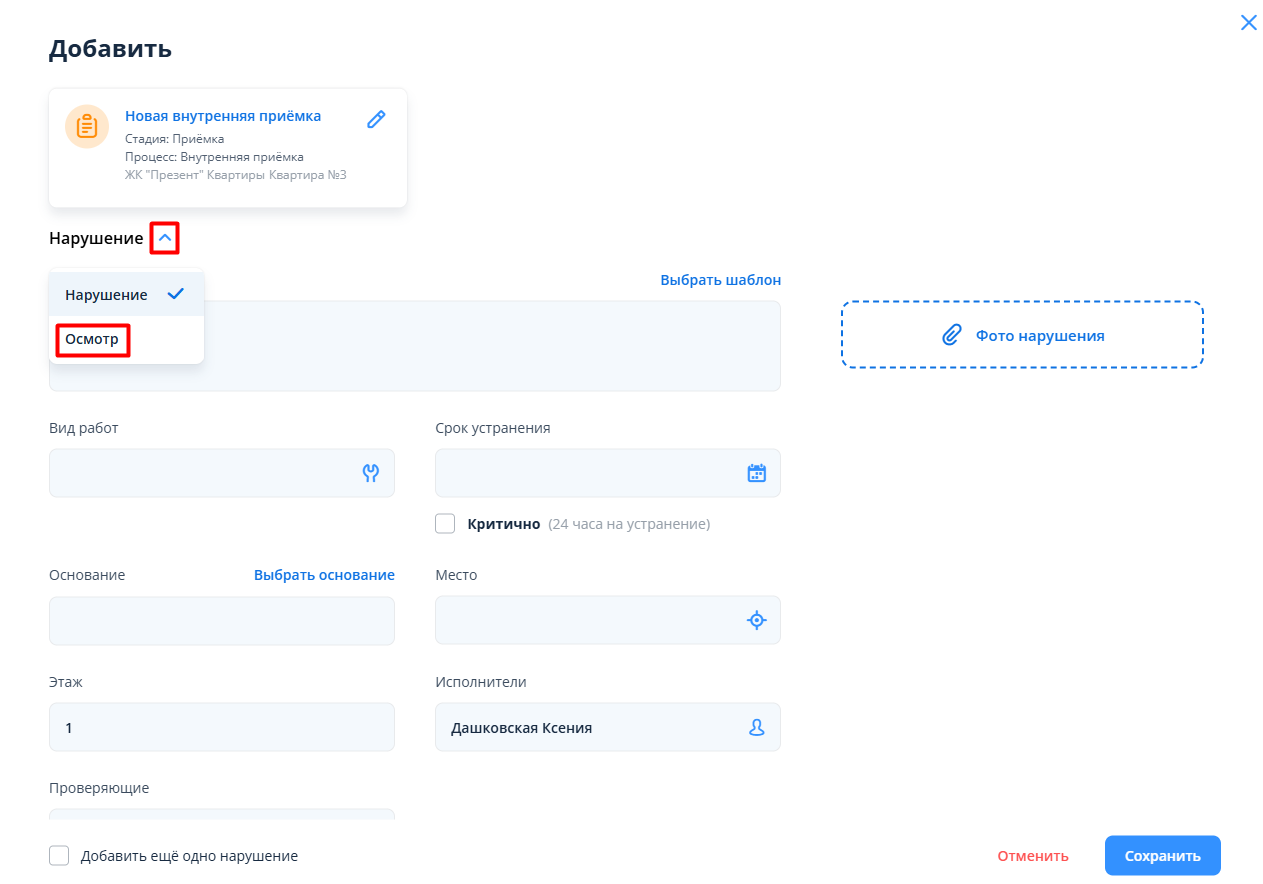Screen dimensions: 1263x884
Task: Check Добавить ещё одно нарушение box
Action: pos(59,856)
